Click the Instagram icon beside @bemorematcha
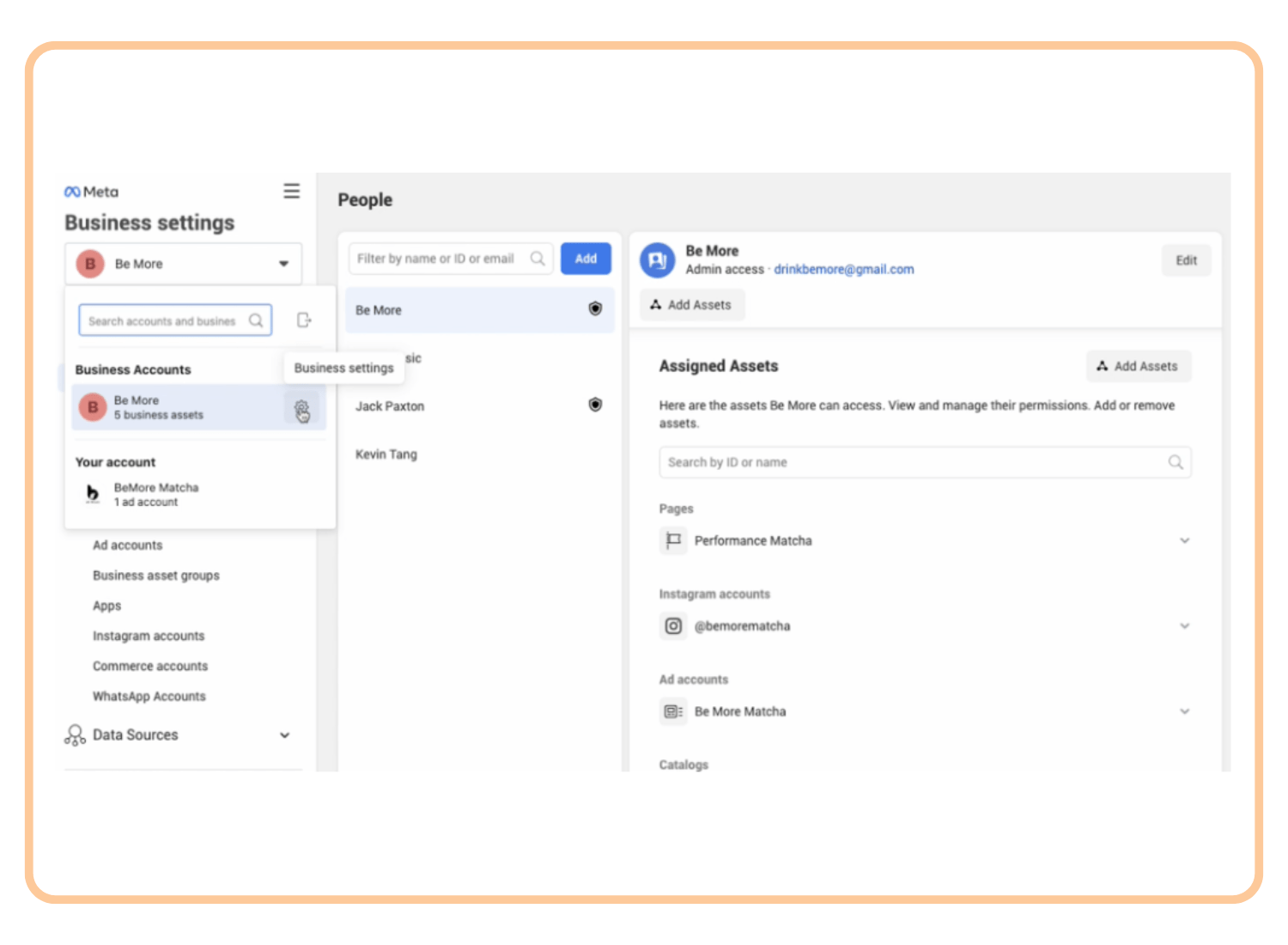Viewport: 1288px width, 945px height. click(x=673, y=625)
